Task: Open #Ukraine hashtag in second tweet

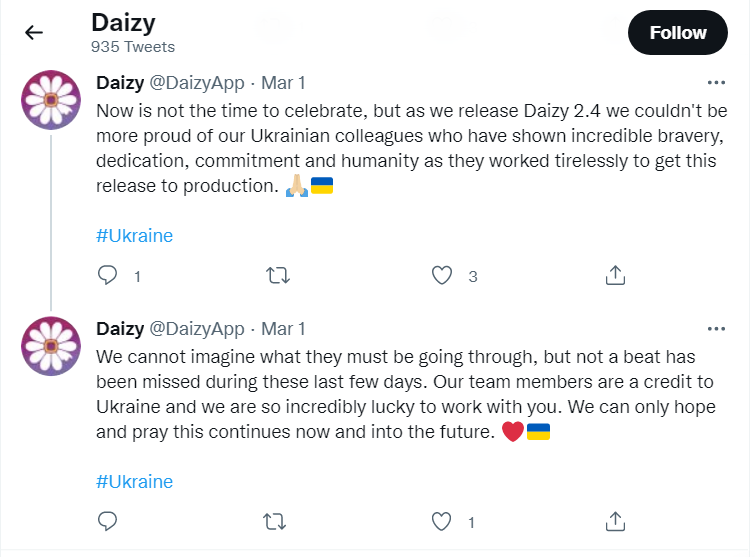Action: (x=134, y=482)
